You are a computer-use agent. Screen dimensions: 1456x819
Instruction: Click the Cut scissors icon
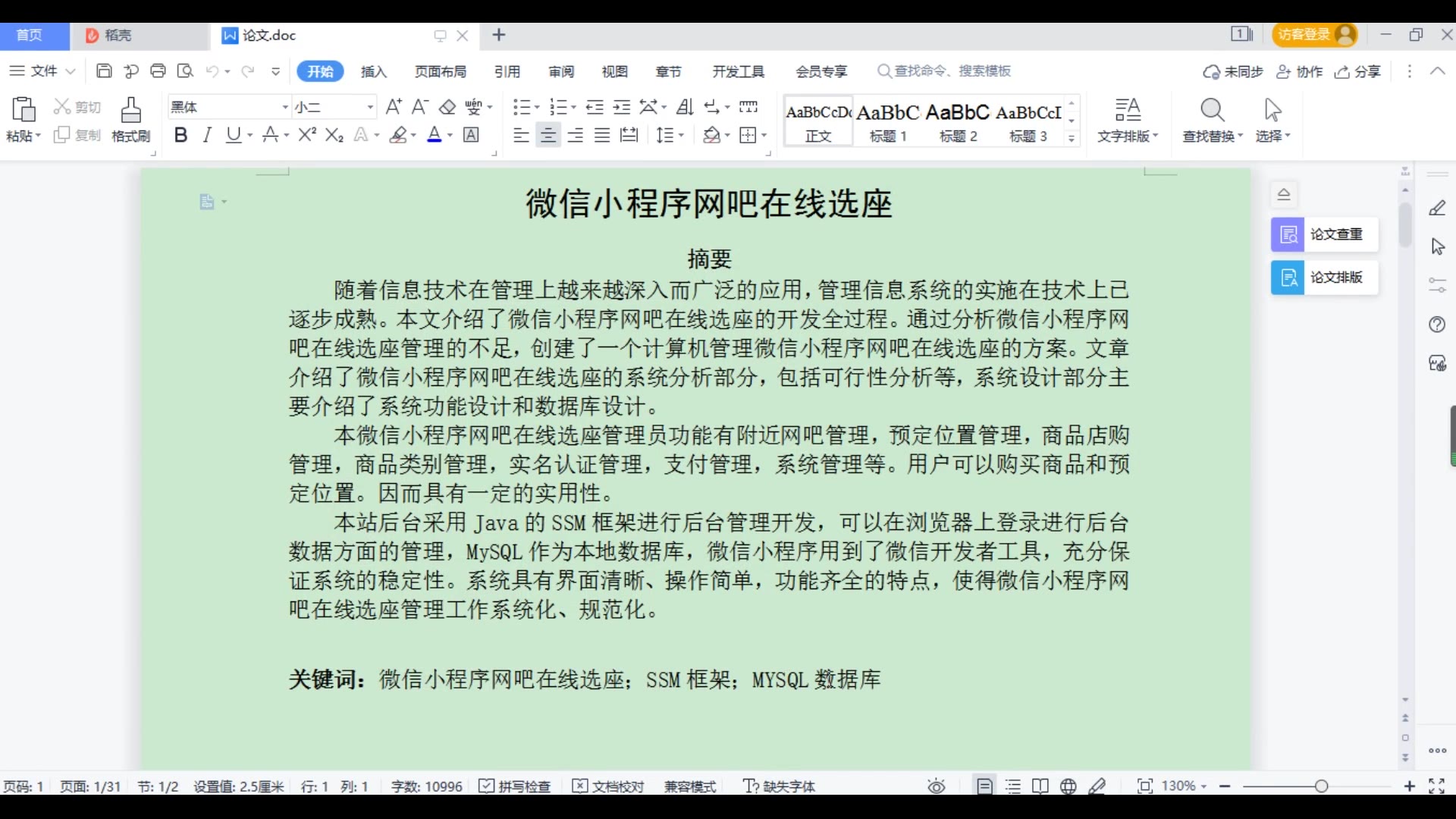tap(62, 107)
